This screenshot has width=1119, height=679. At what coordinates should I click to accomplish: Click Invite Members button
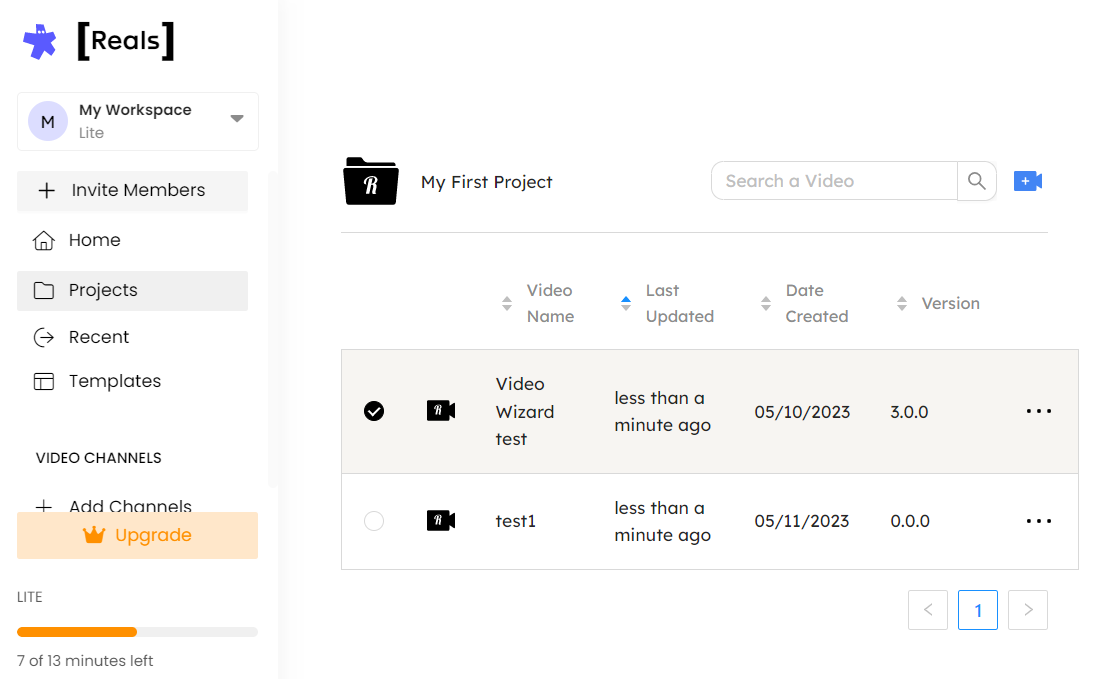coord(133,190)
